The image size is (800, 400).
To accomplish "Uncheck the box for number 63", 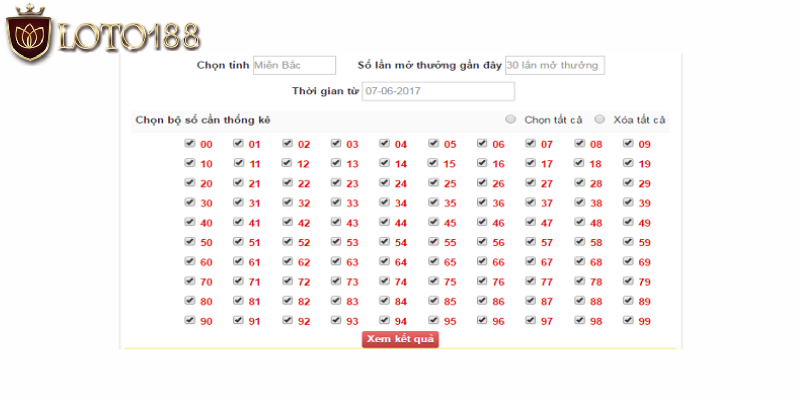I will (x=336, y=261).
